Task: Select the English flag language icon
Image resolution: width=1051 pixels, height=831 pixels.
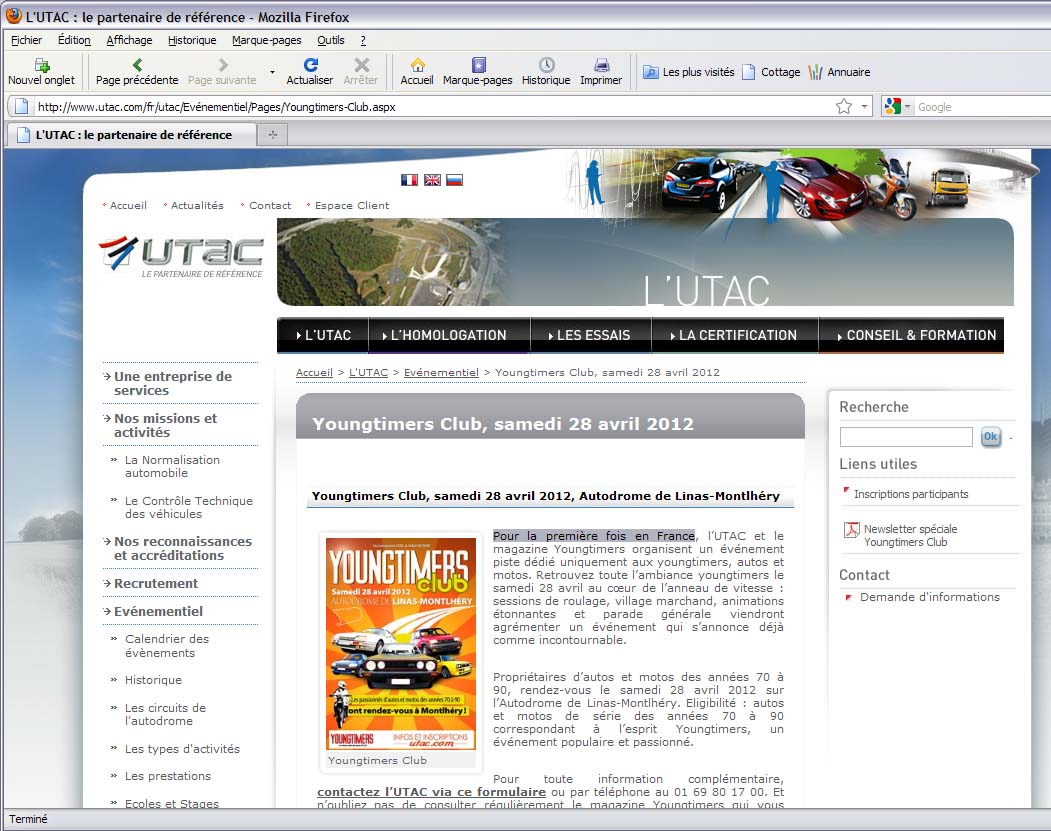Action: pyautogui.click(x=432, y=180)
